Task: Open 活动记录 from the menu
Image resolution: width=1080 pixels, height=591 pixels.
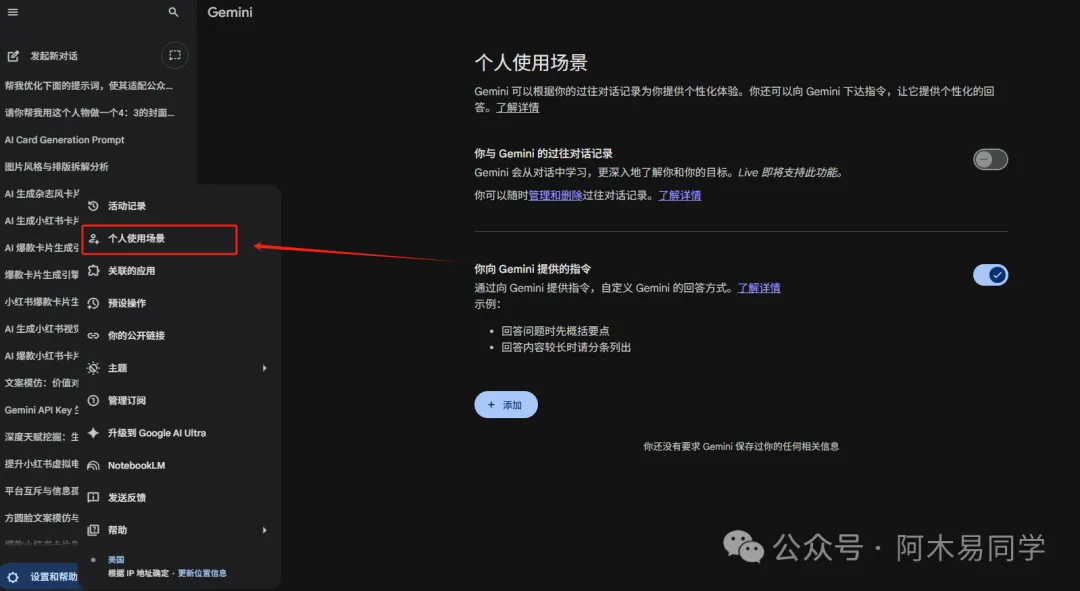Action: point(130,205)
